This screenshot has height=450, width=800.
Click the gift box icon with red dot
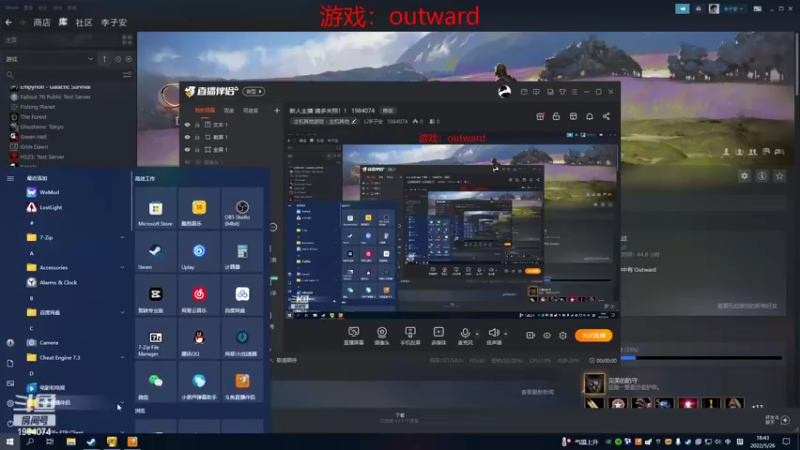[x=540, y=116]
